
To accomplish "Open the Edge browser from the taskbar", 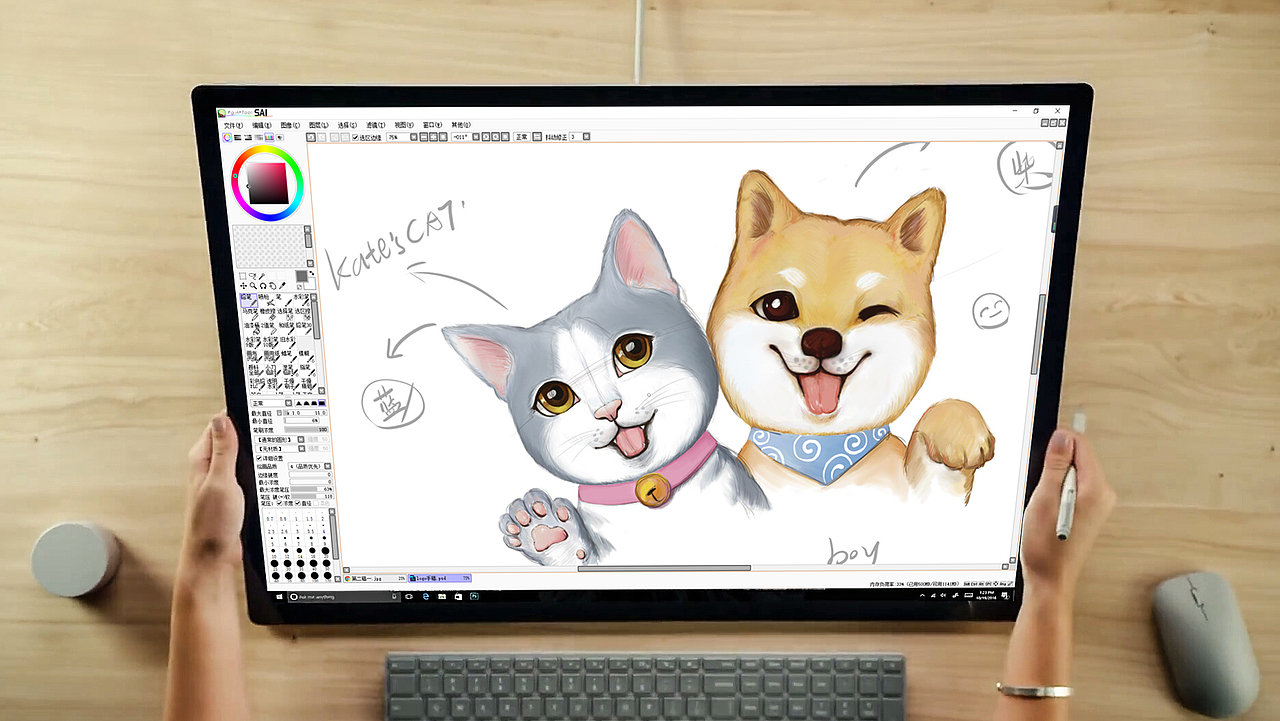I will pos(427,596).
